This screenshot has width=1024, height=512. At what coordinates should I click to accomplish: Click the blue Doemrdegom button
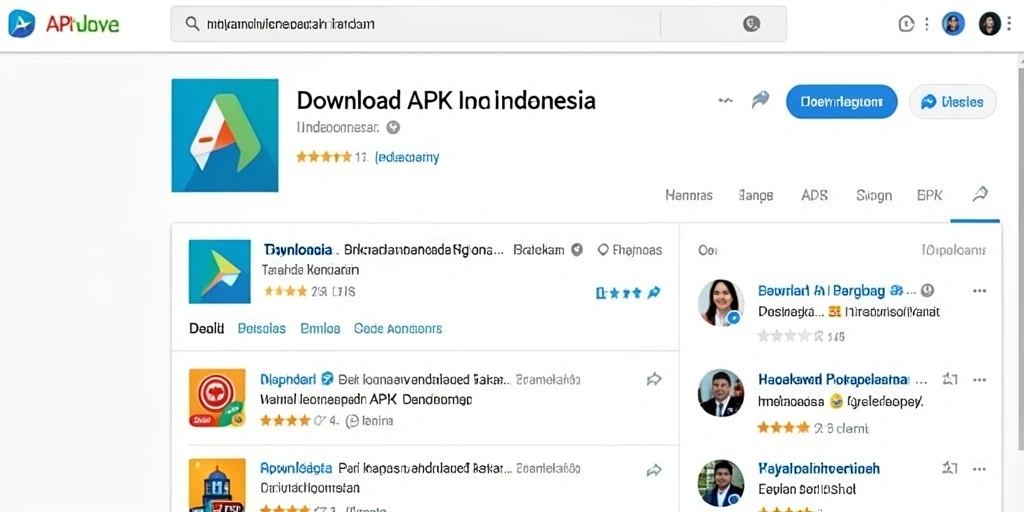click(x=841, y=102)
